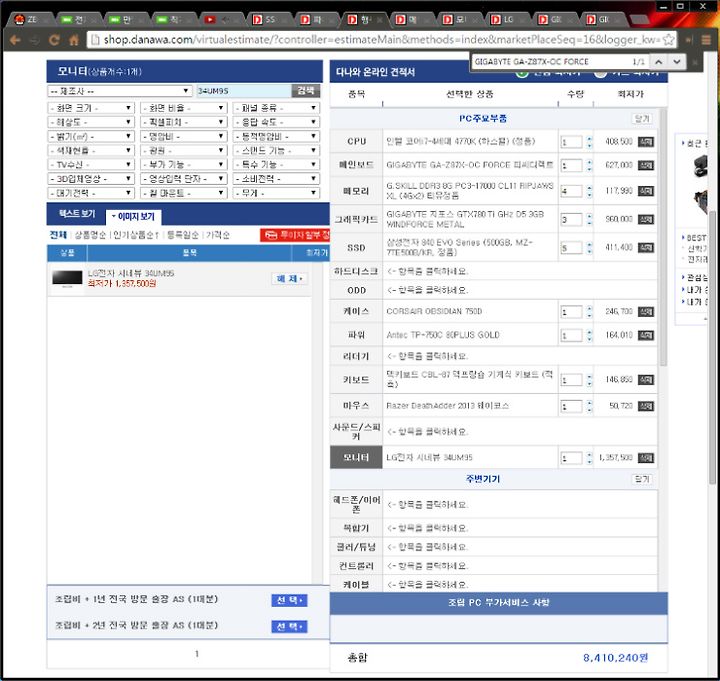Delete the 파워 Antec row
This screenshot has width=720, height=681.
[x=646, y=336]
